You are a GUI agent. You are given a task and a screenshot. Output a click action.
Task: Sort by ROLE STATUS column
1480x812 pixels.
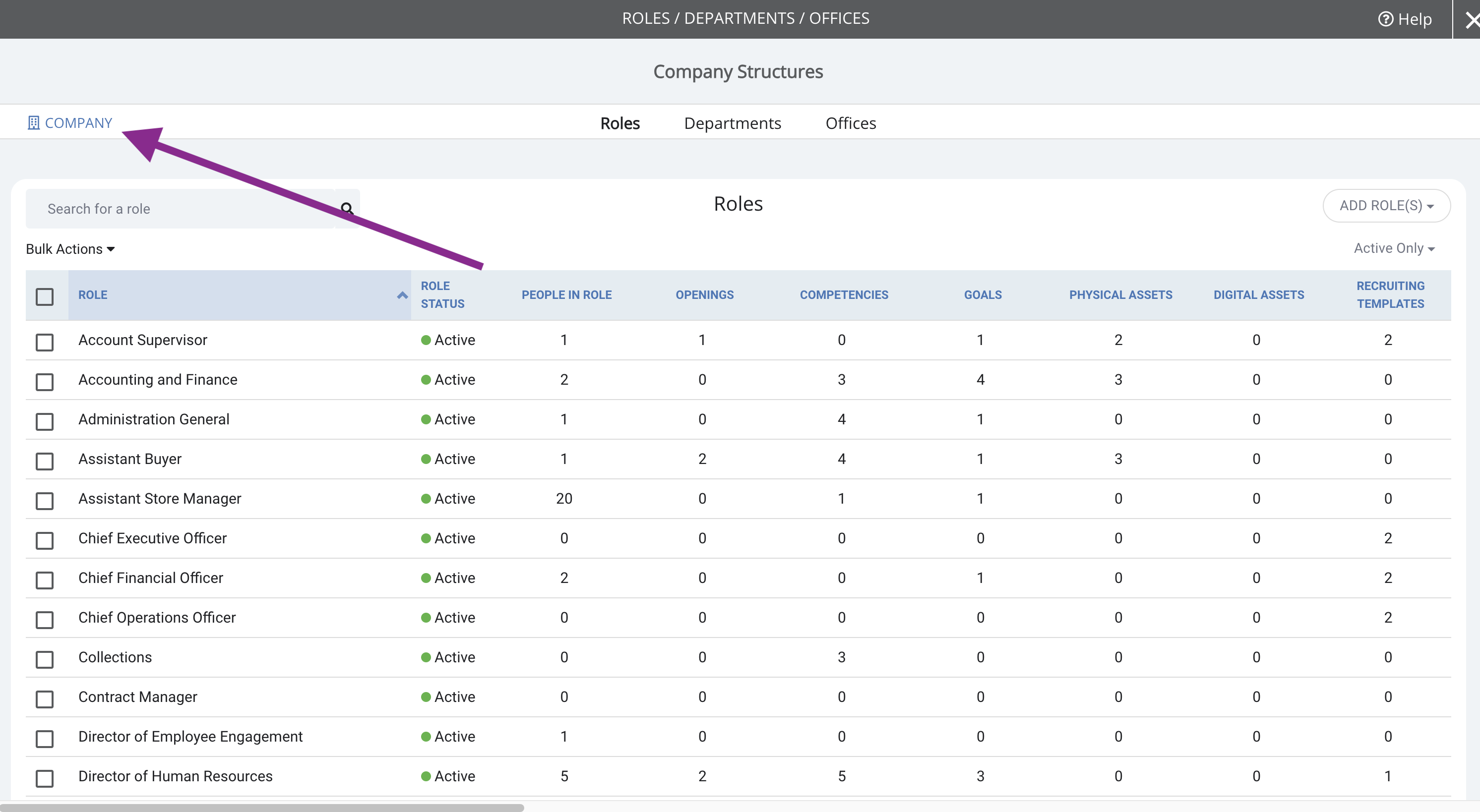point(442,294)
